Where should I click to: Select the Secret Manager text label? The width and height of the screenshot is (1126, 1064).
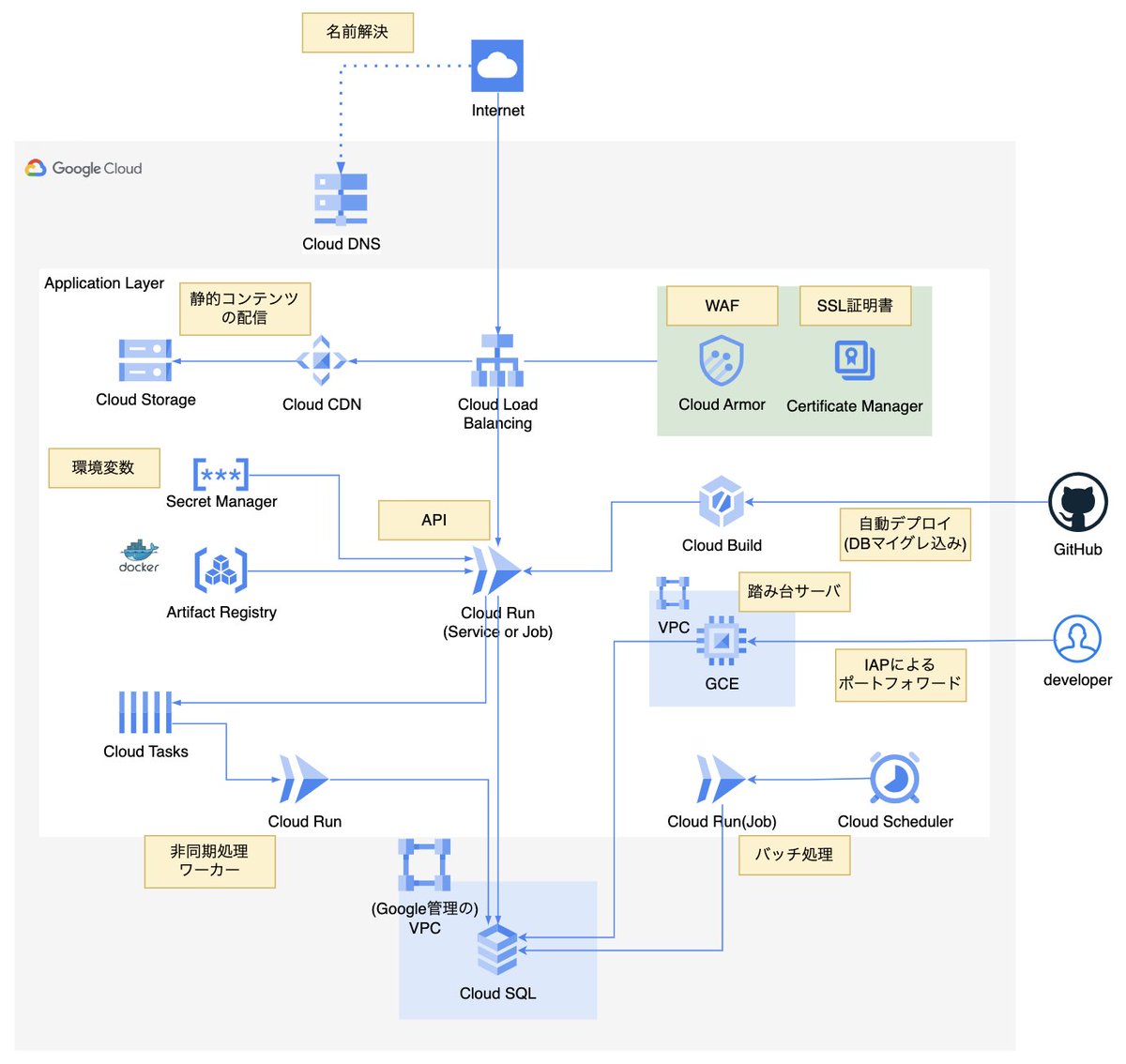(x=221, y=502)
